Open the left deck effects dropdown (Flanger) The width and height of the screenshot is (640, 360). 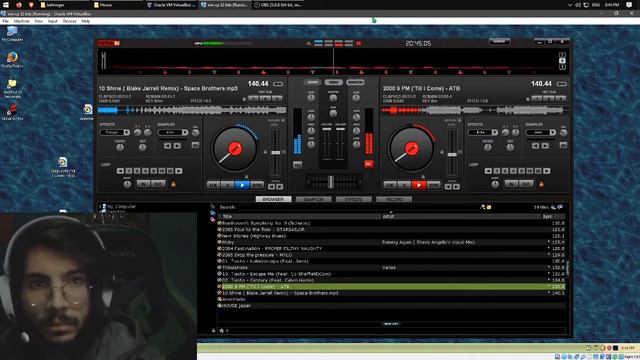click(115, 132)
